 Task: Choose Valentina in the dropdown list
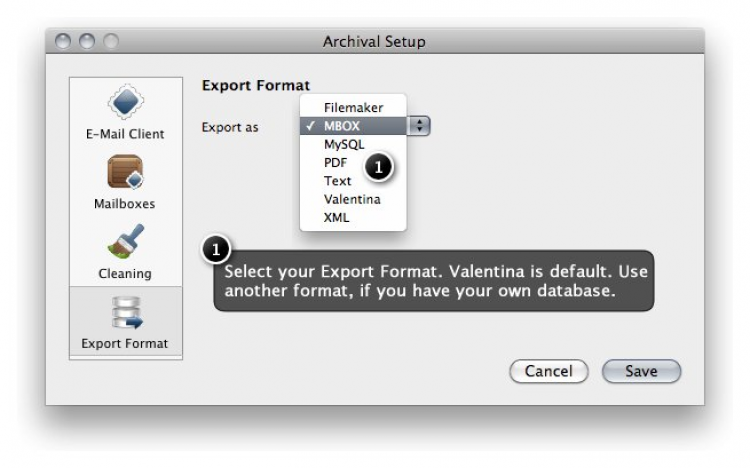tap(351, 199)
